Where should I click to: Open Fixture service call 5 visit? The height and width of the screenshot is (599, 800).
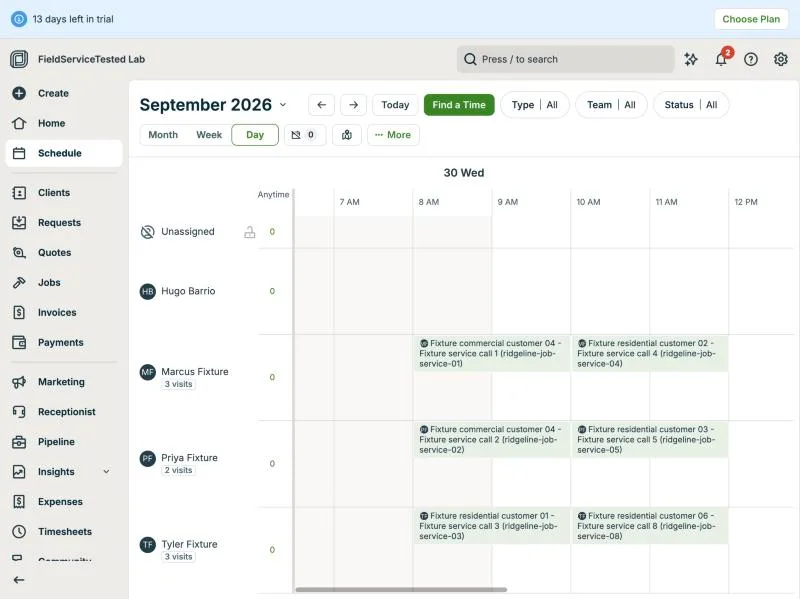[650, 439]
